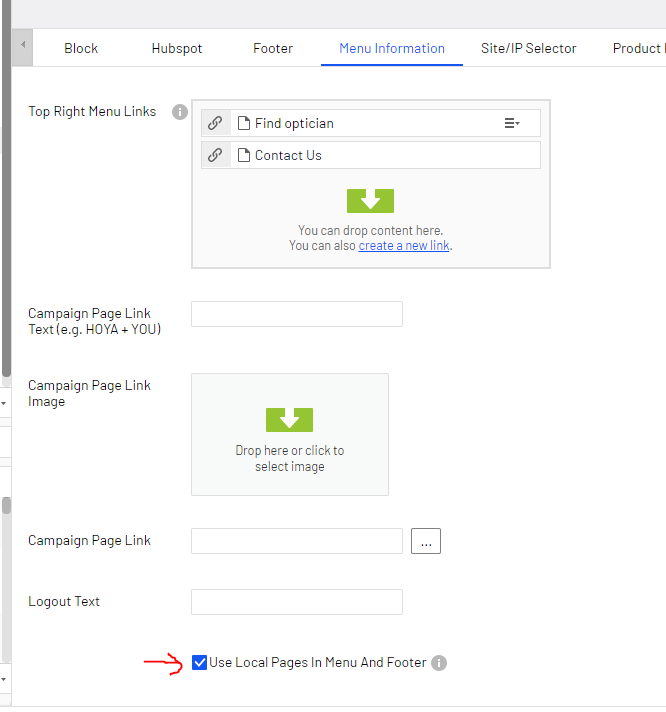Click the link icon beside Find optician

(214, 123)
